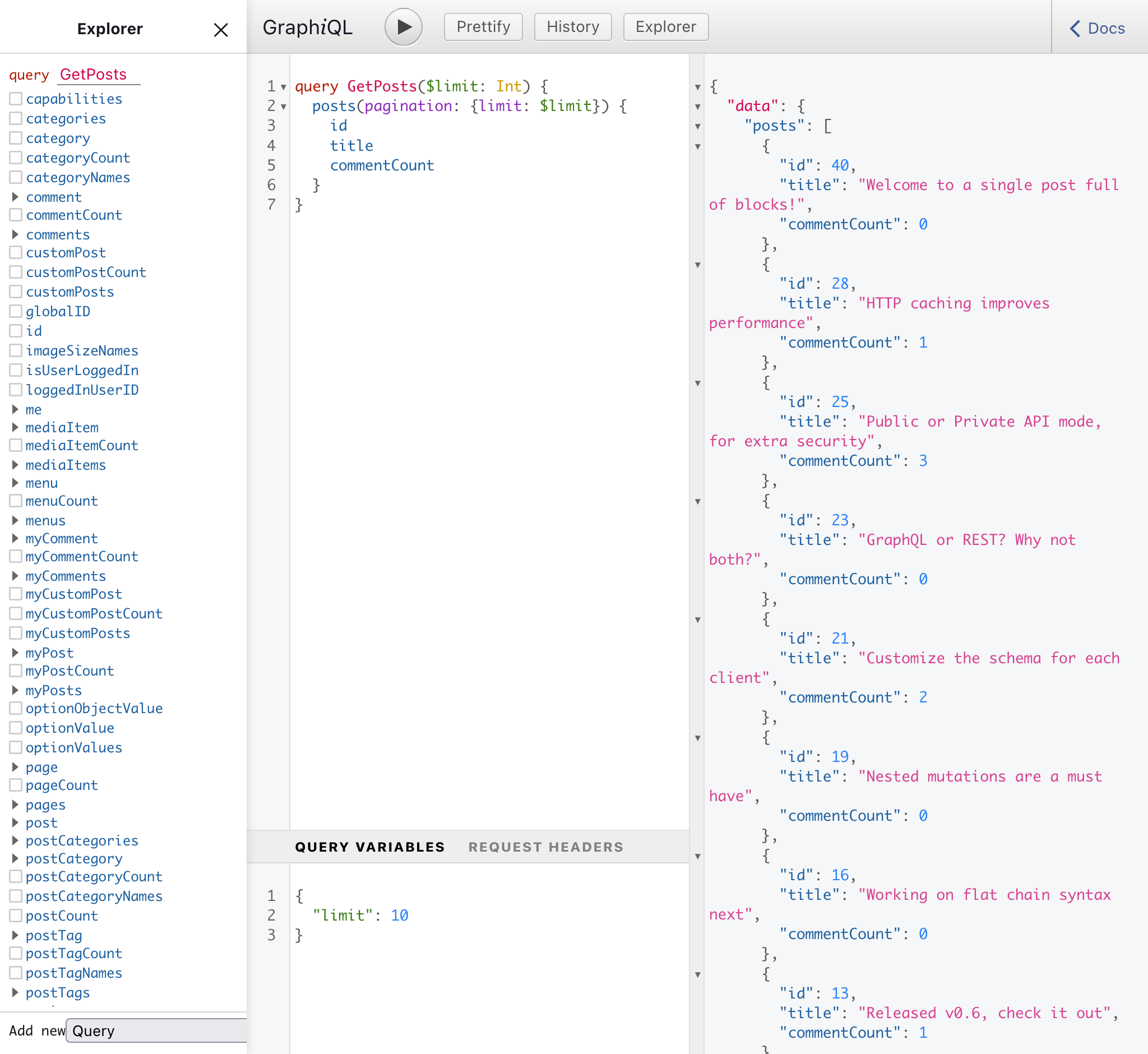The image size is (1148, 1054).
Task: Collapse line 2 posts fold arrow
Action: coord(284,107)
